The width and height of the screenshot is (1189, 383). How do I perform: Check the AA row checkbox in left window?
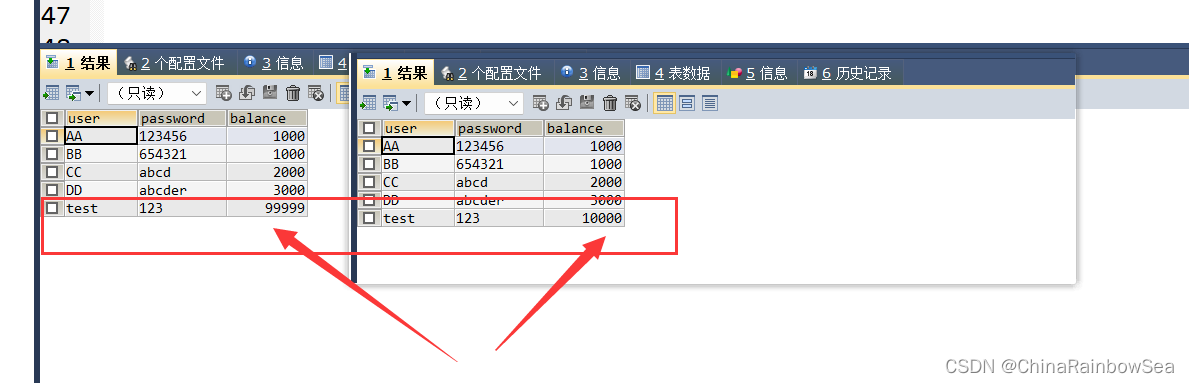[52, 137]
